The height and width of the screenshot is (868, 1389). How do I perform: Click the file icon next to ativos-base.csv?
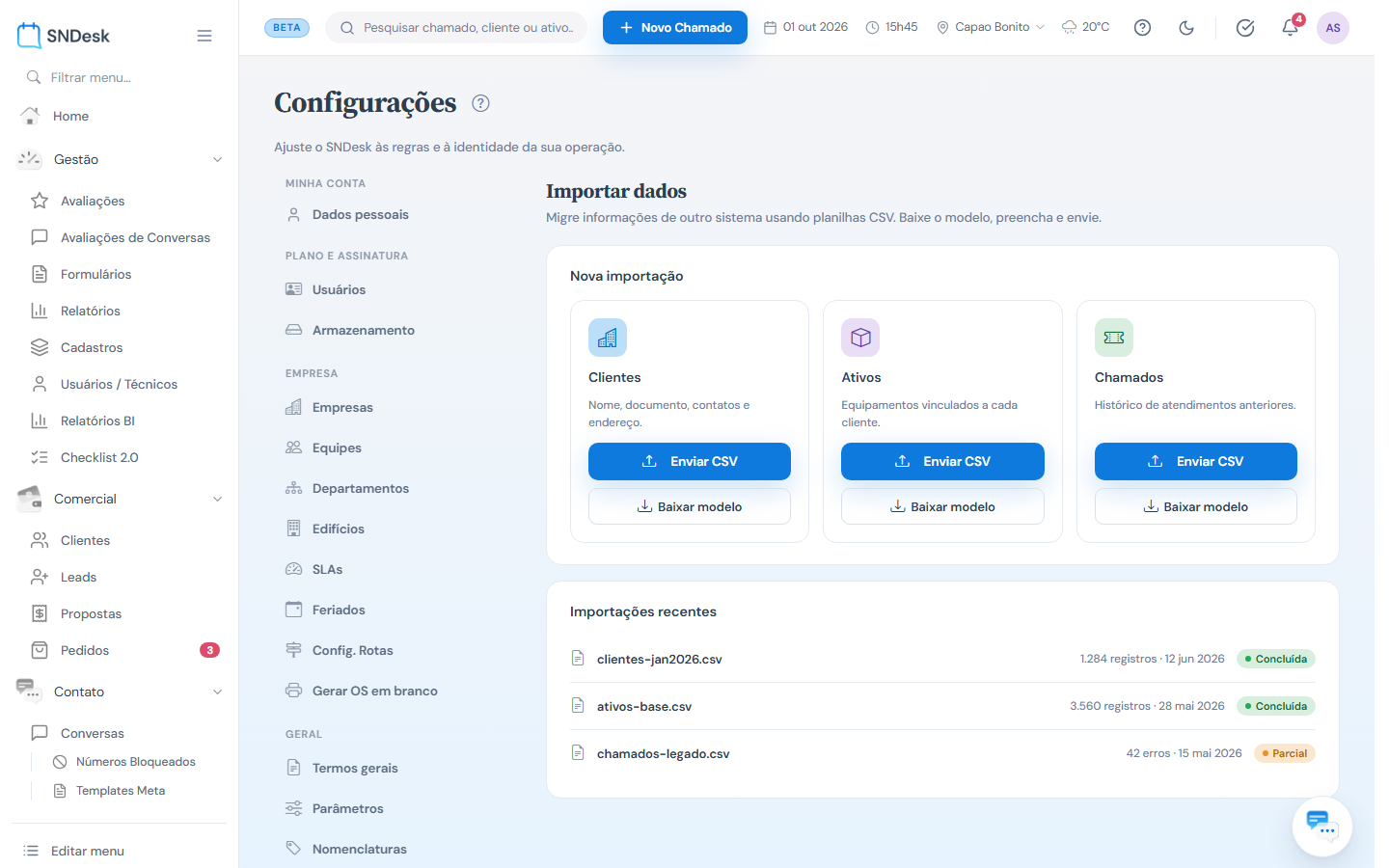(578, 706)
